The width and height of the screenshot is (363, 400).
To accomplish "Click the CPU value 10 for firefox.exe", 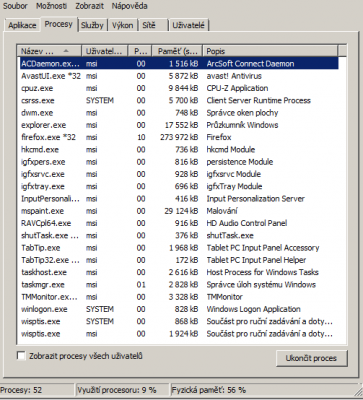I will pos(141,137).
